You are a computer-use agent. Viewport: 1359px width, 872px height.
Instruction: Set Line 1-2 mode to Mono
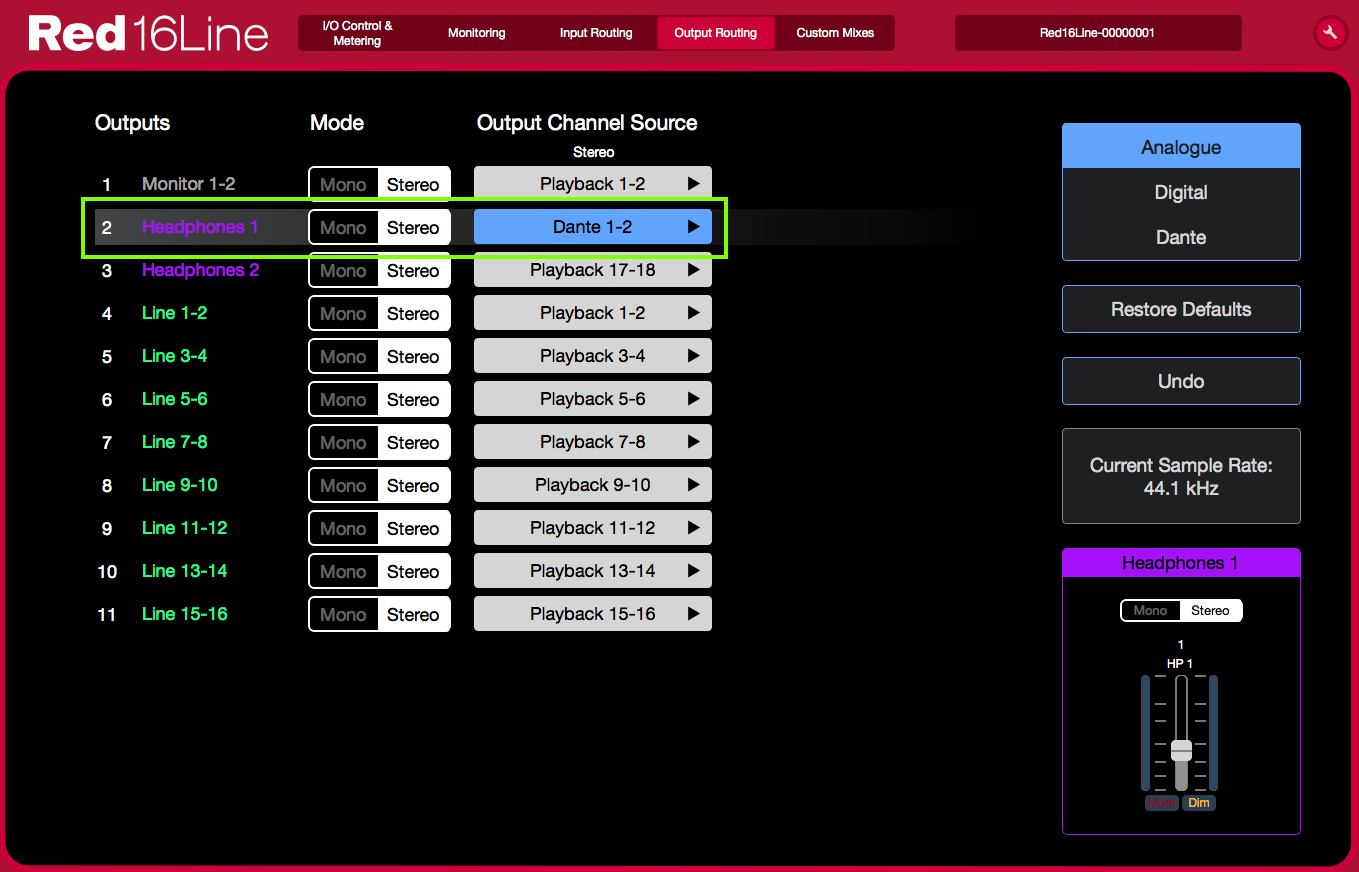pos(343,314)
